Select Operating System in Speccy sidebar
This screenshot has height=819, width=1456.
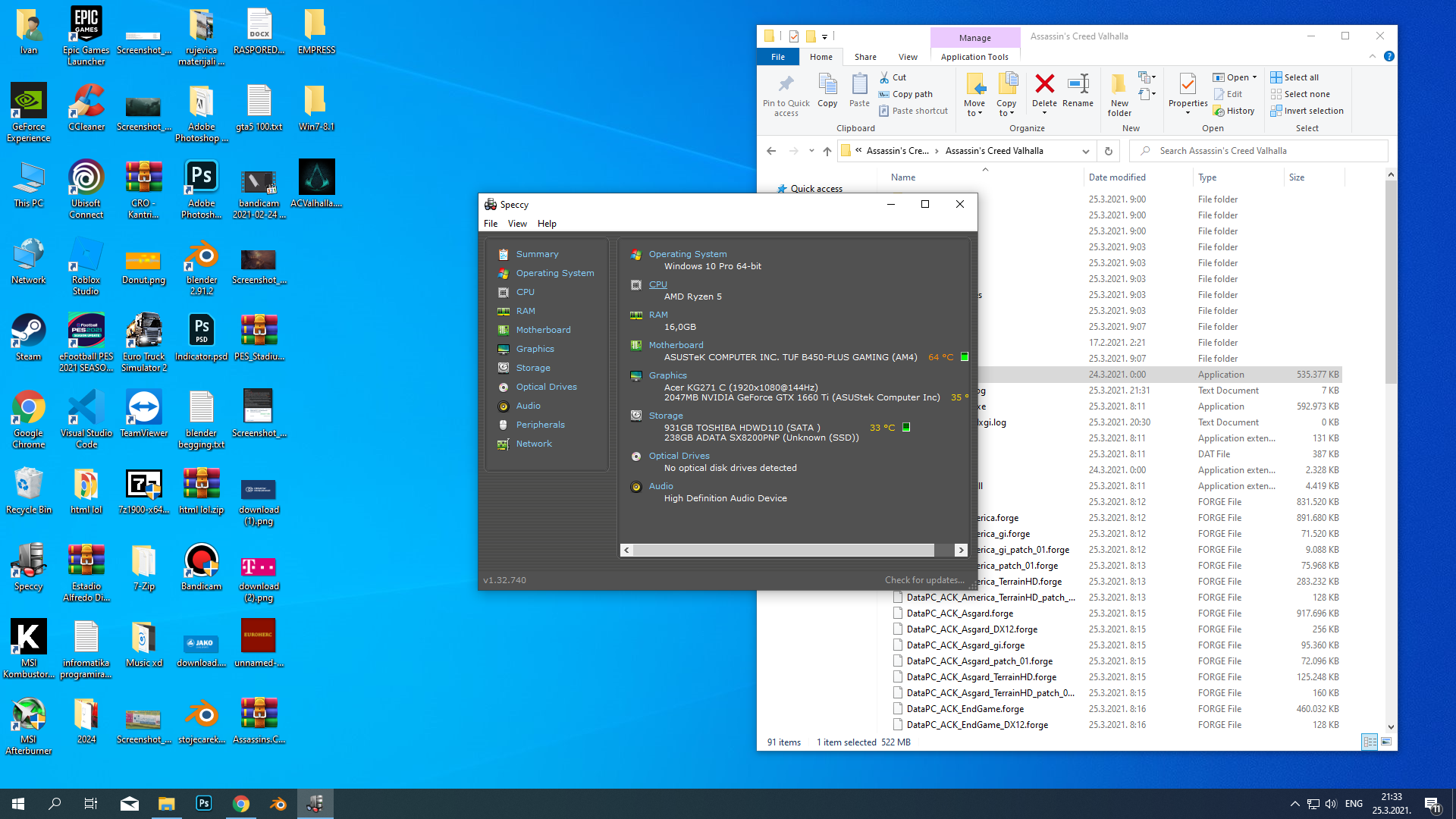pyautogui.click(x=554, y=273)
